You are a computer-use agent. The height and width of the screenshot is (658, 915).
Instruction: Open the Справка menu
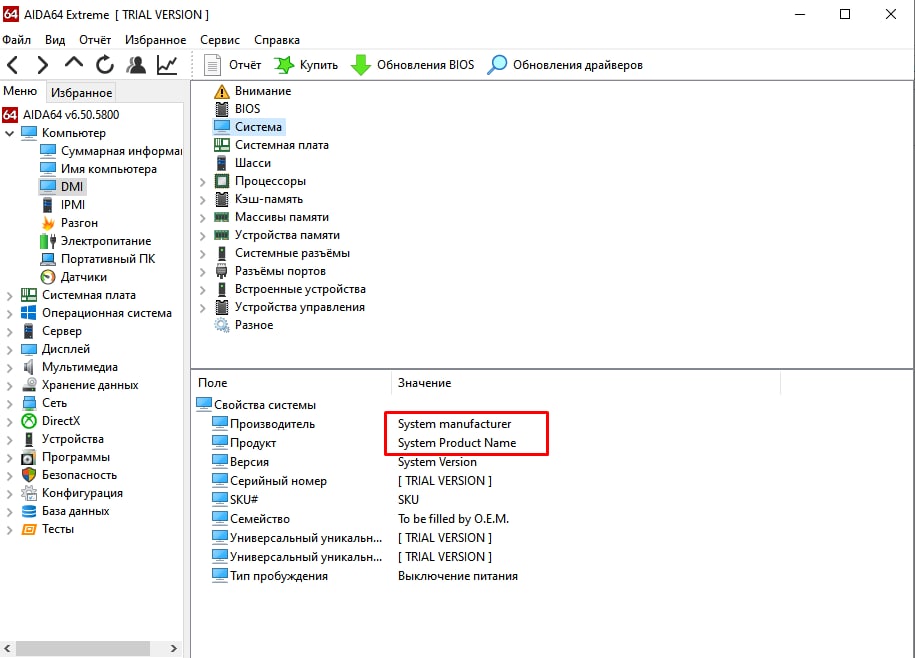(x=277, y=40)
